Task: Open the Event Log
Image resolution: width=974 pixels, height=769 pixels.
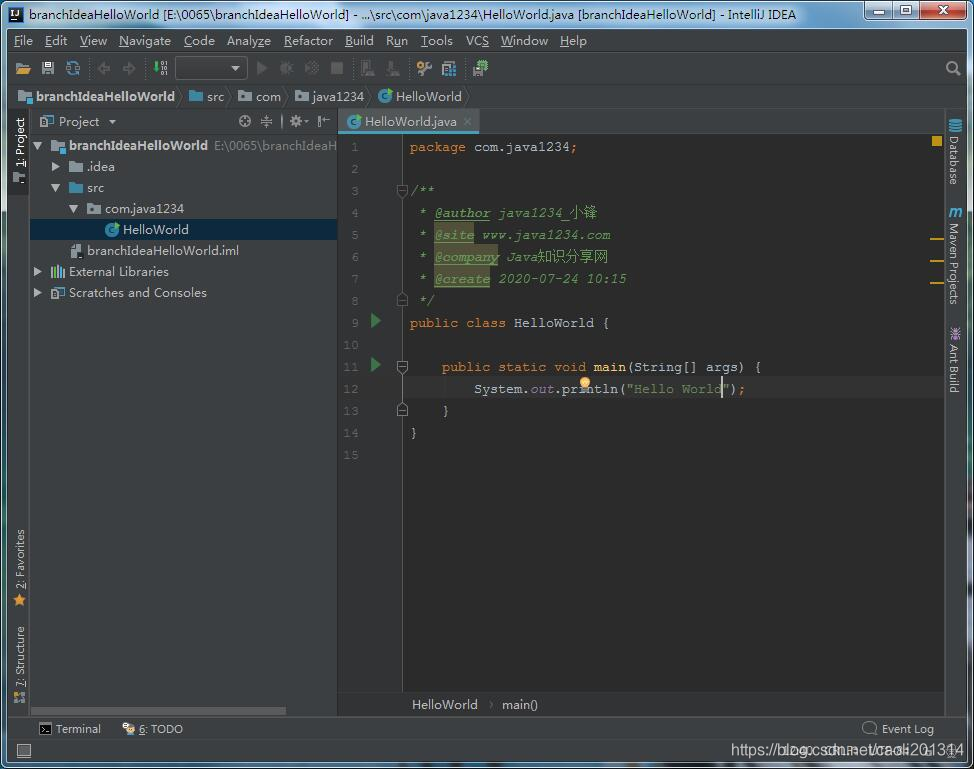Action: [898, 729]
